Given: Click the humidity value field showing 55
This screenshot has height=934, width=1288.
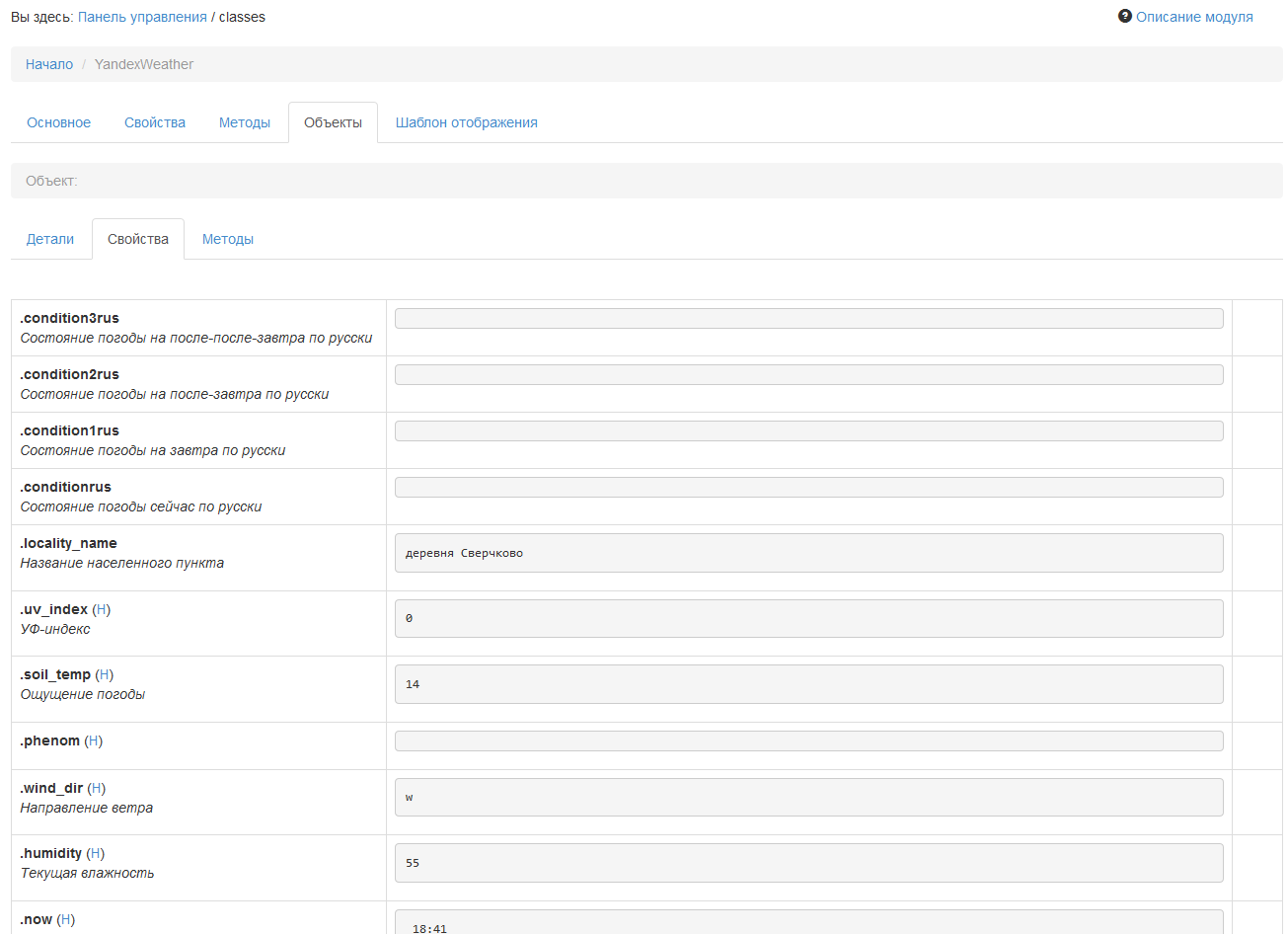Looking at the screenshot, I should (808, 863).
